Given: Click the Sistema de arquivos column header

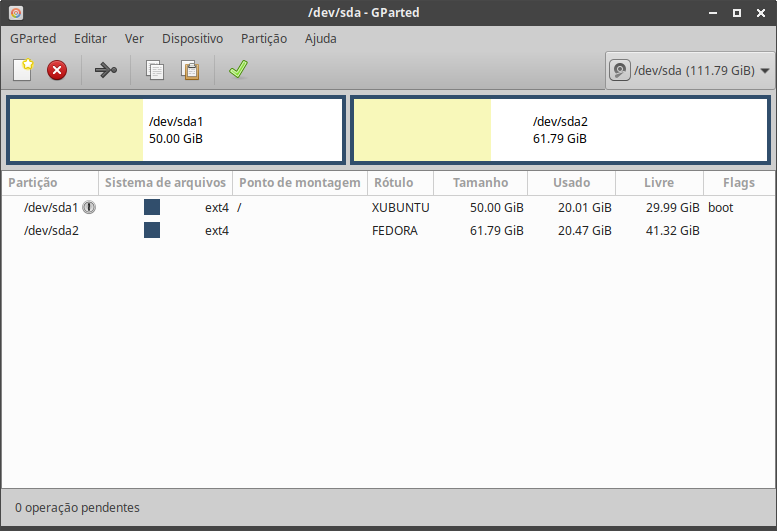Looking at the screenshot, I should pos(166,183).
